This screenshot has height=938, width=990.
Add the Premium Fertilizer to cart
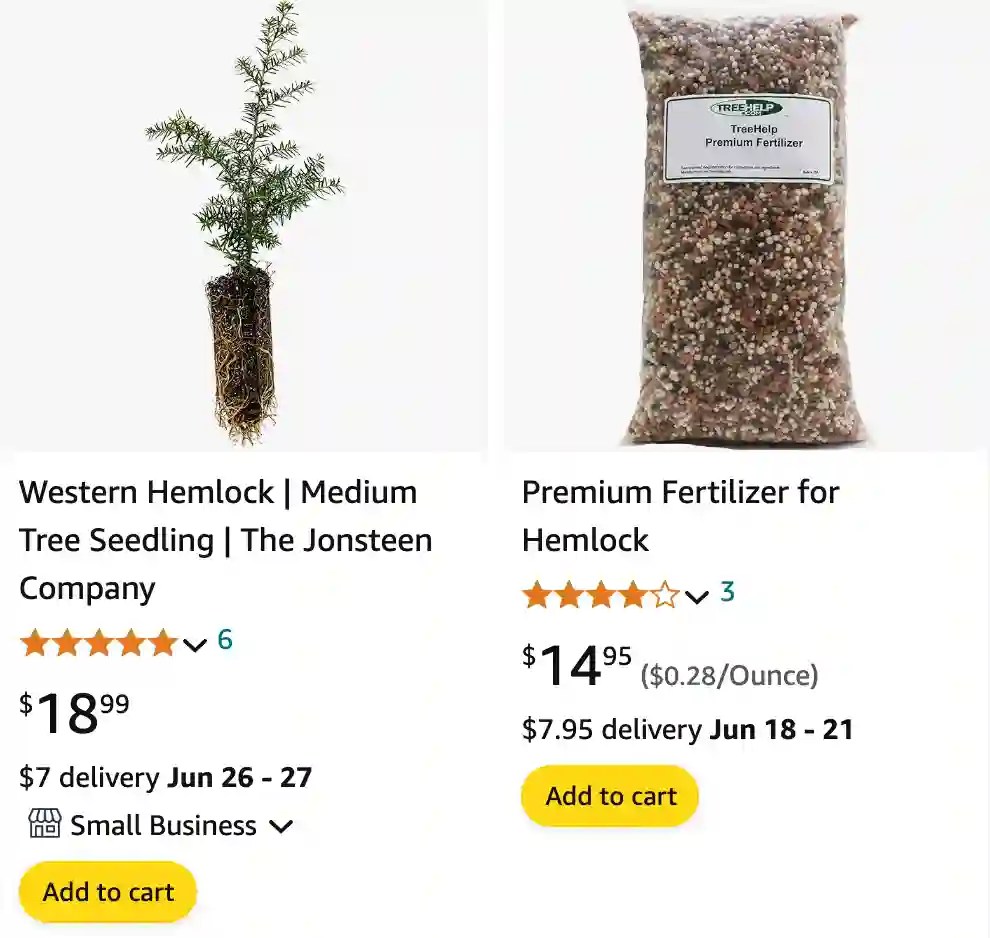click(x=609, y=795)
